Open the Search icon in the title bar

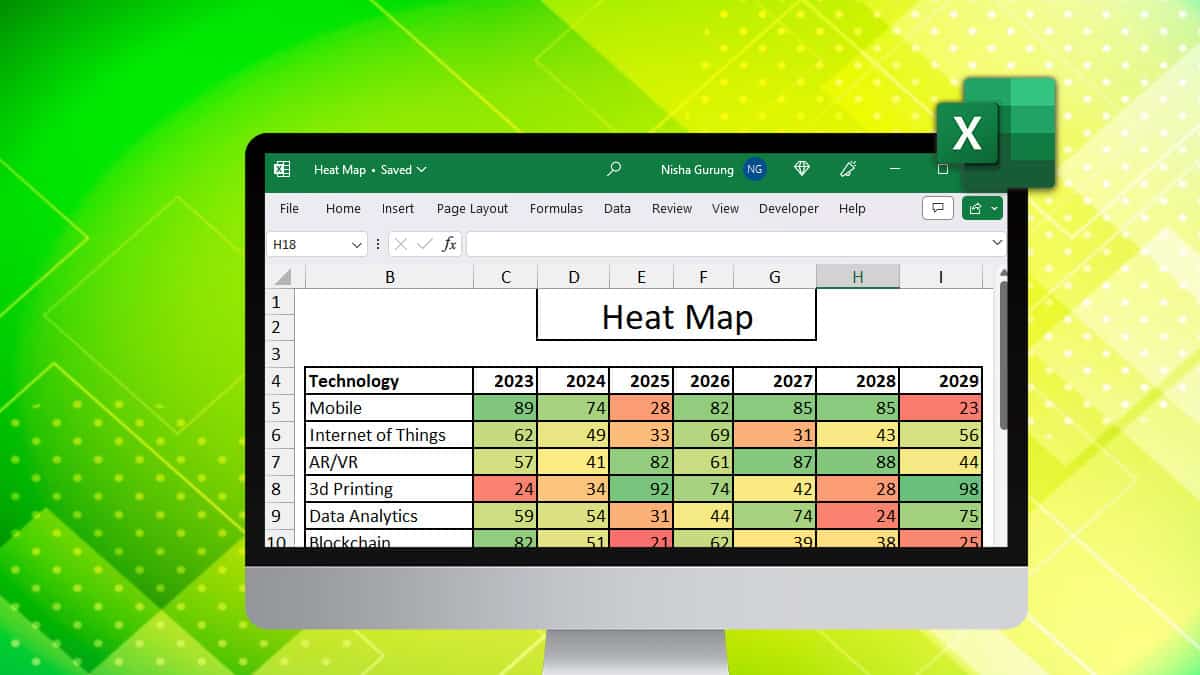(x=614, y=169)
